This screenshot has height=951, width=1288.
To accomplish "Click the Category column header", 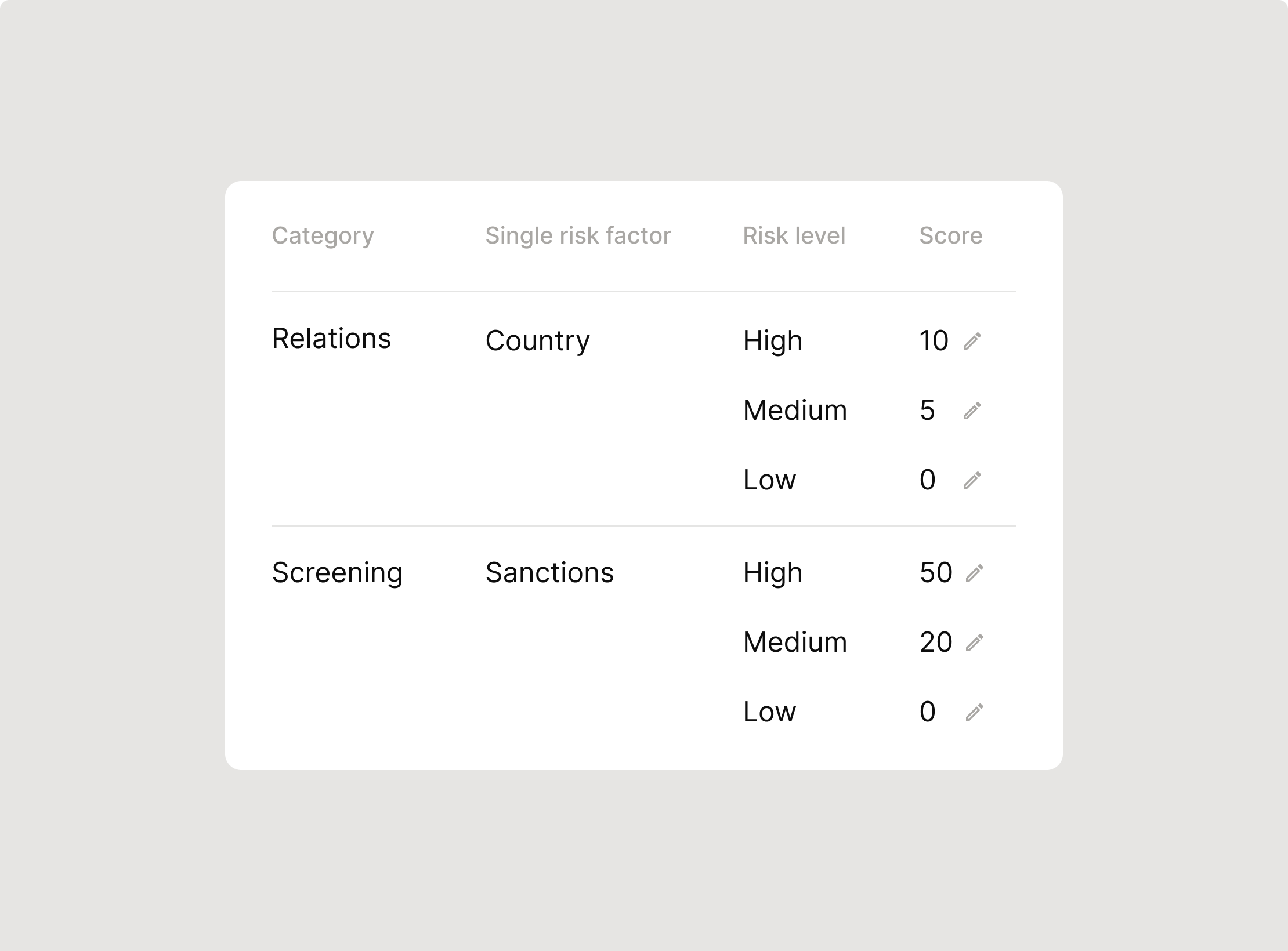I will click(323, 235).
